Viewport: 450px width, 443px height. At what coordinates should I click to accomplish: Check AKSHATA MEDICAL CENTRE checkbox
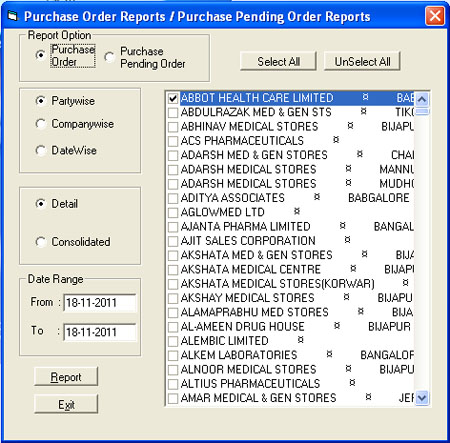coord(173,270)
